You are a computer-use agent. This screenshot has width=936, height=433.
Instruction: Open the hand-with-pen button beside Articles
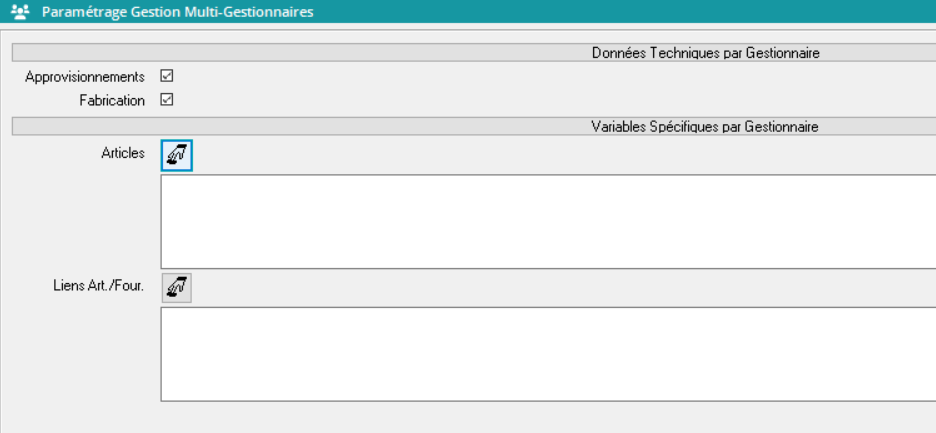click(176, 155)
